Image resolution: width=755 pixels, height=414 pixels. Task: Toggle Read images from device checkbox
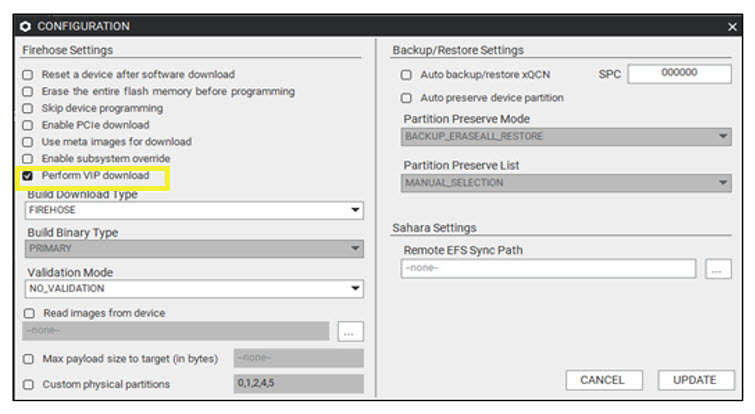(x=29, y=313)
